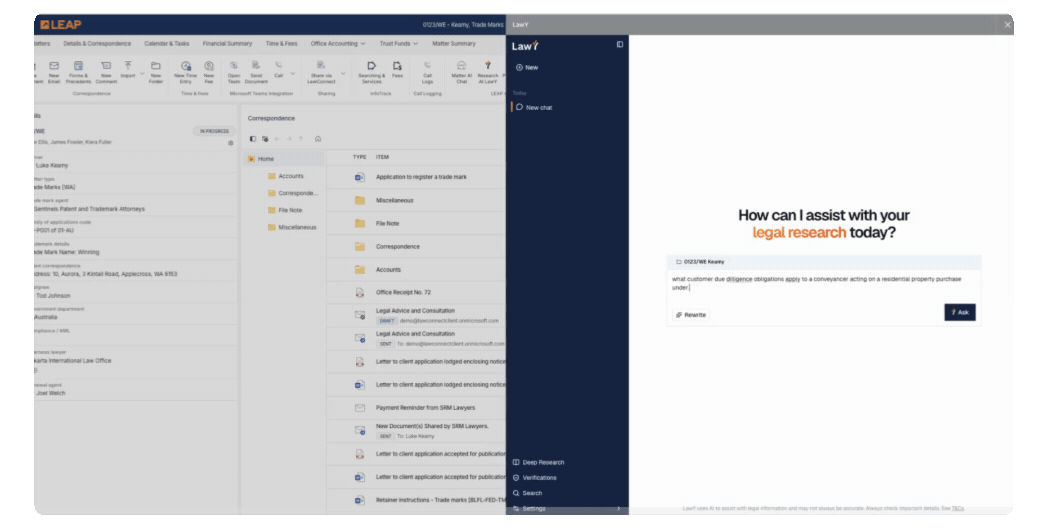Click New Folder icon in LEAP ribbon

[156, 66]
